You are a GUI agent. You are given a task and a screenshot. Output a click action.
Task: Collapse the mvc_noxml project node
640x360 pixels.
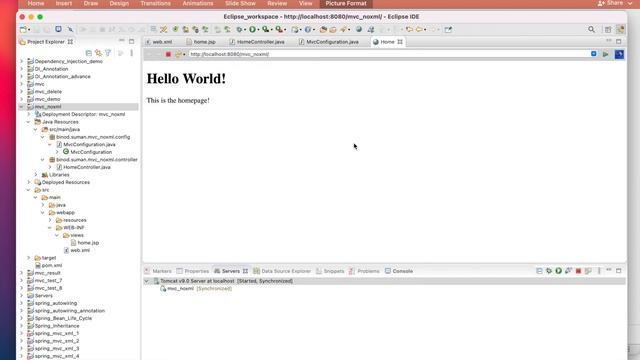tap(22, 107)
